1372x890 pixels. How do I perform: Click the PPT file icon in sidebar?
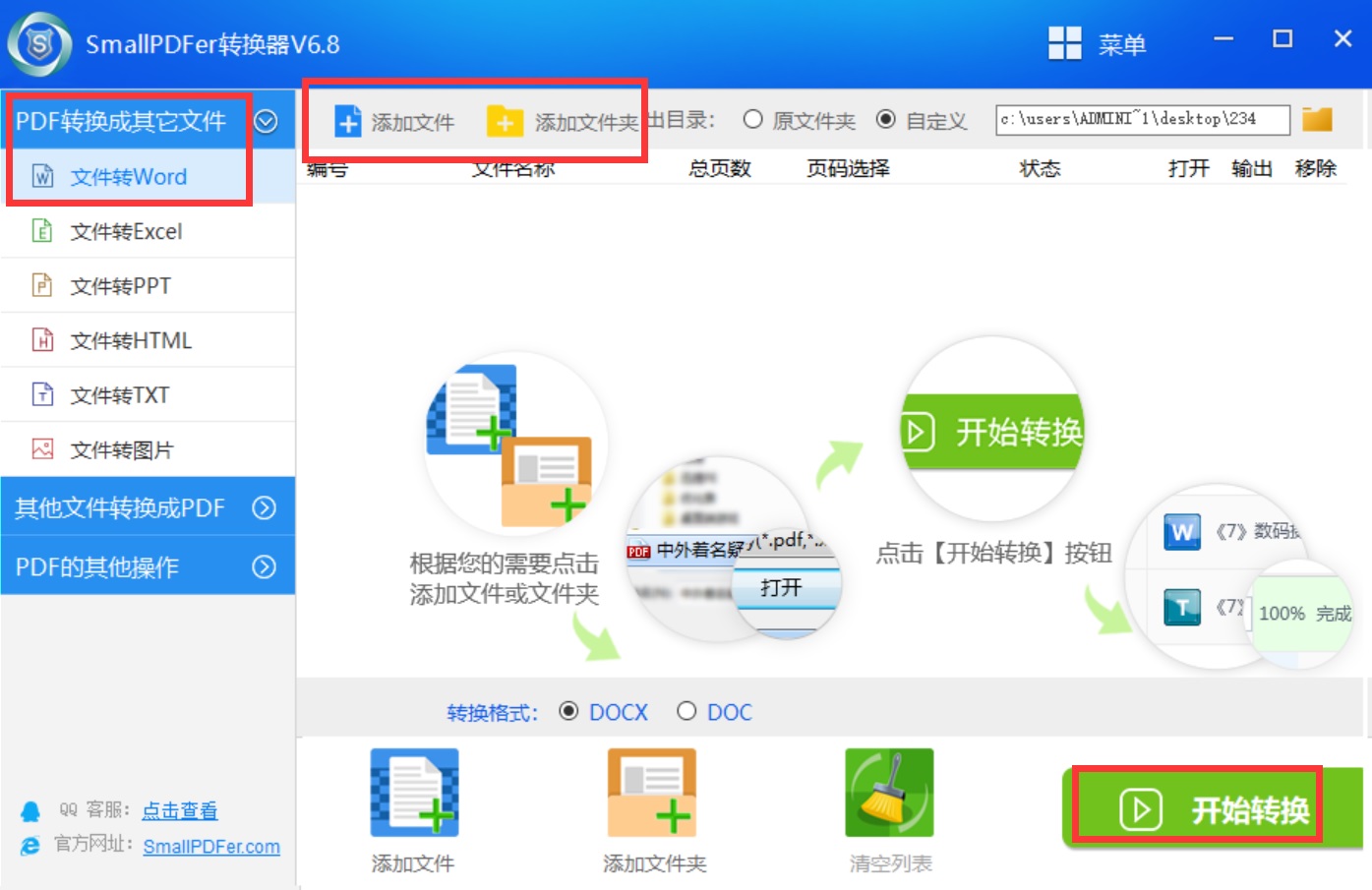pyautogui.click(x=42, y=285)
